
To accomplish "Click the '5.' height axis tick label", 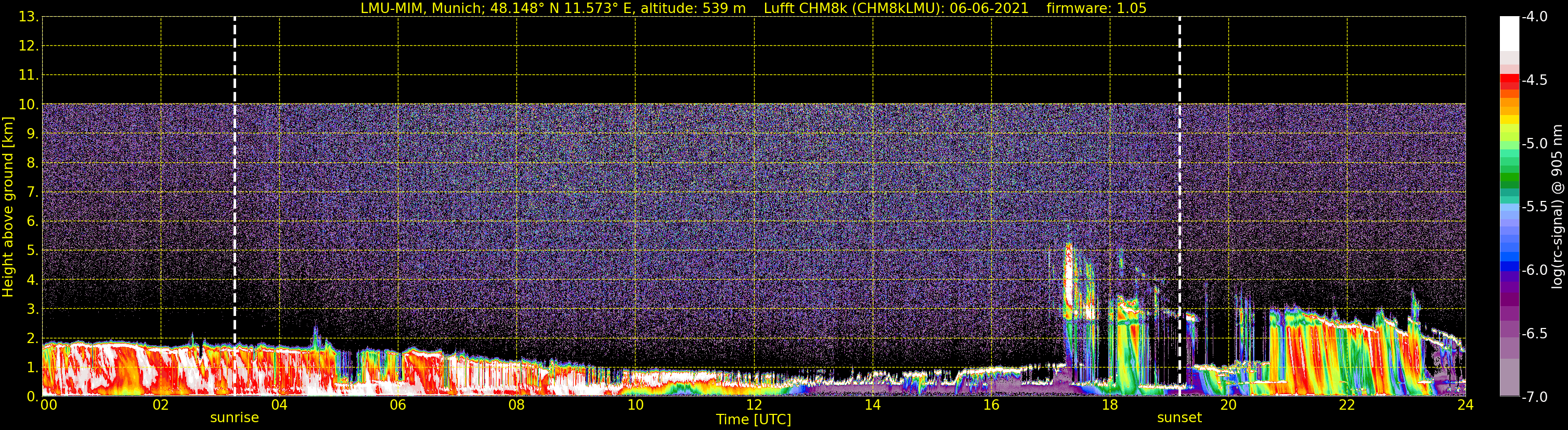I will click(x=33, y=250).
